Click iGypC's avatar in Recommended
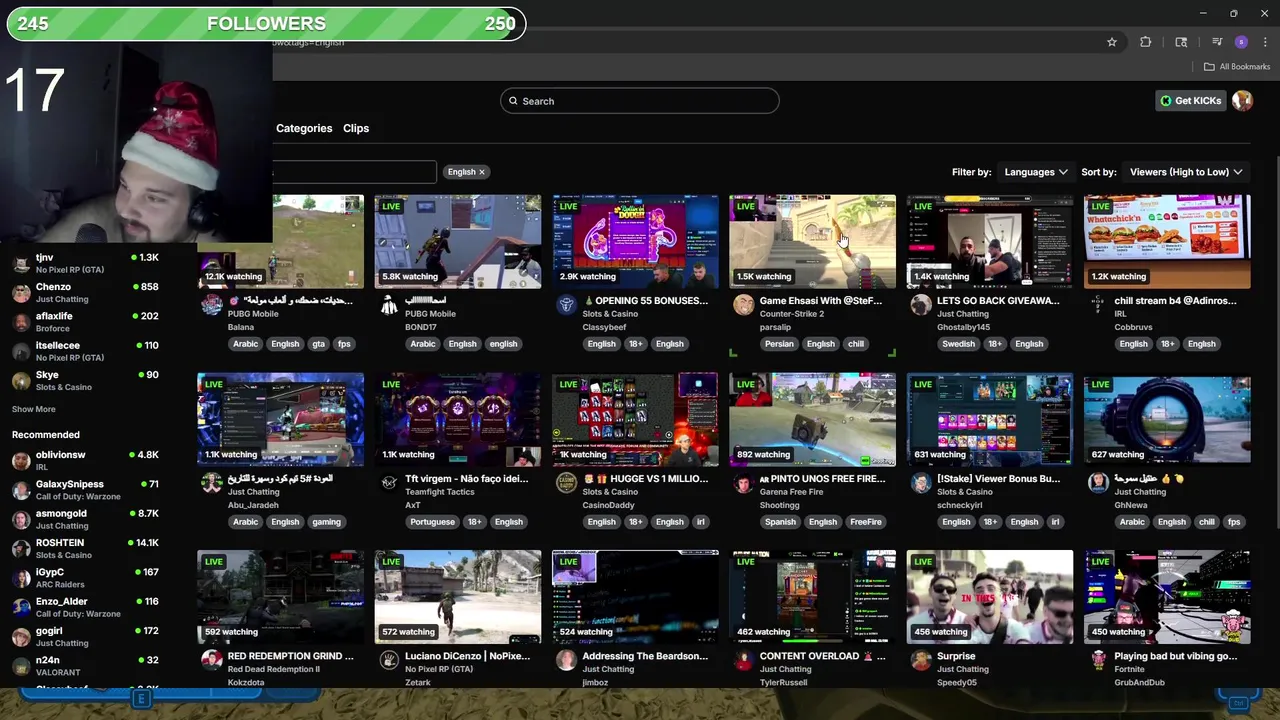1280x720 pixels. pos(21,578)
